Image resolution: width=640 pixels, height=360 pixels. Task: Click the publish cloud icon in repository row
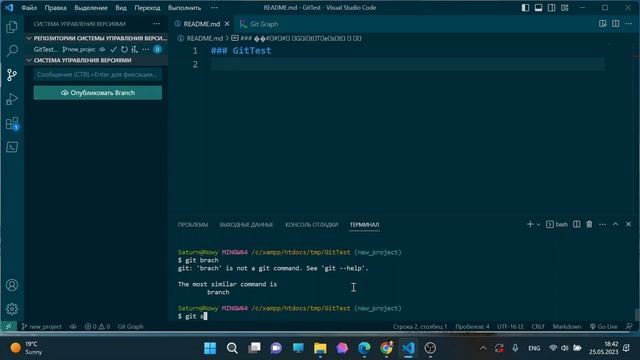(102, 49)
